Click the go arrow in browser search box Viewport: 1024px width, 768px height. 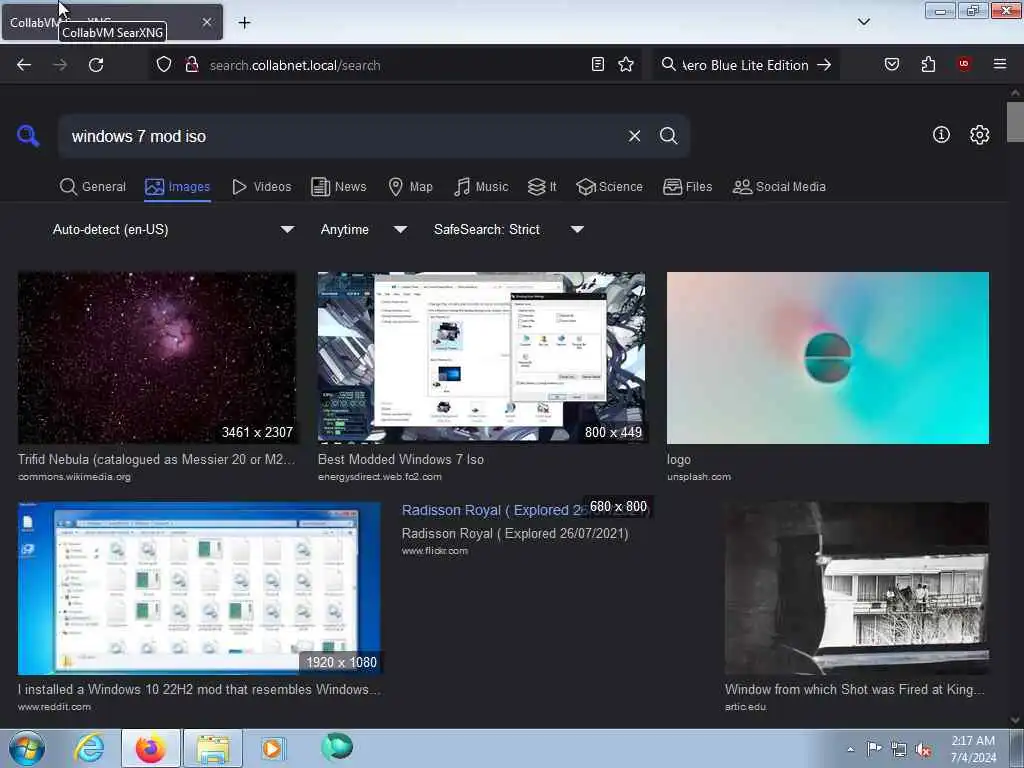(x=824, y=65)
